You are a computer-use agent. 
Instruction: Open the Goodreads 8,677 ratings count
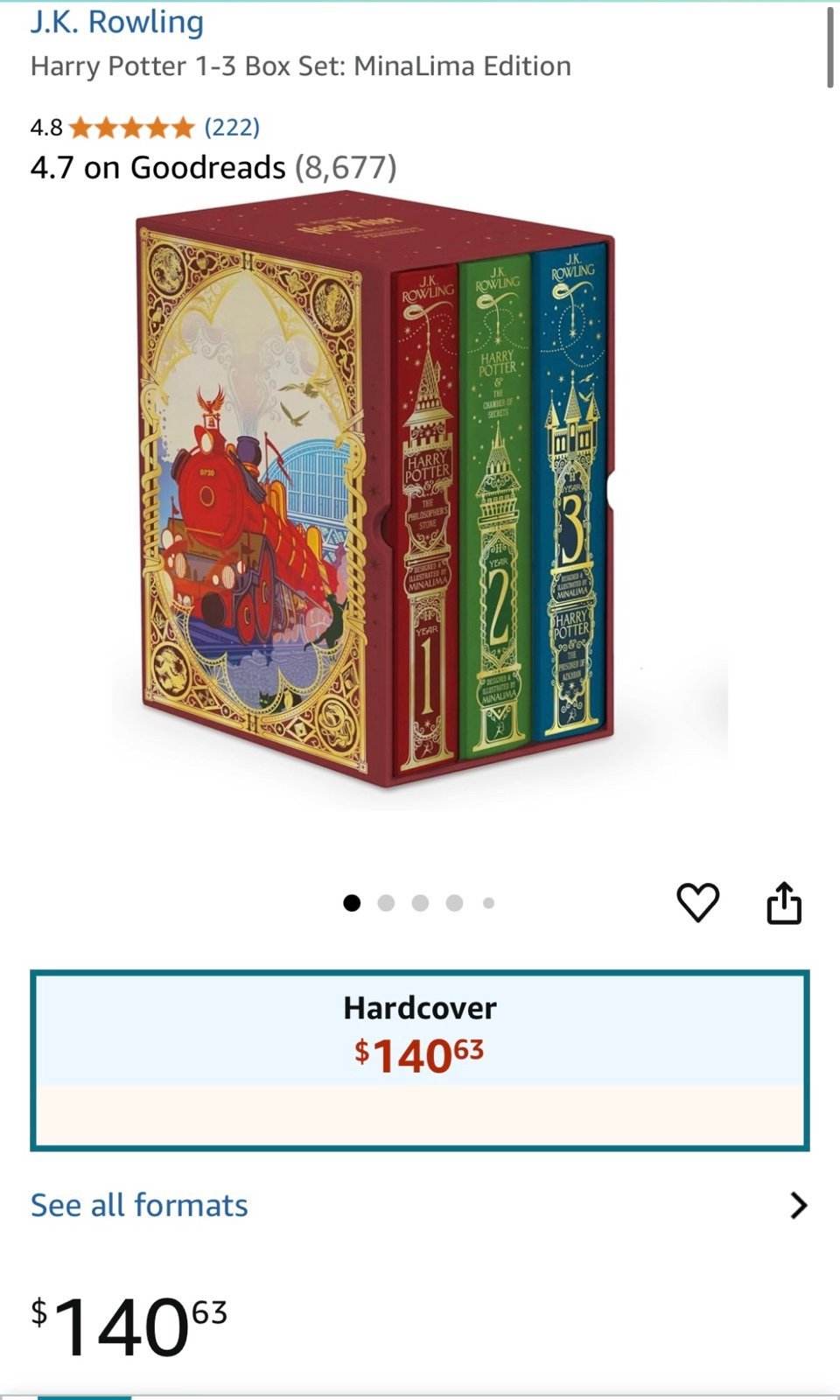[346, 167]
